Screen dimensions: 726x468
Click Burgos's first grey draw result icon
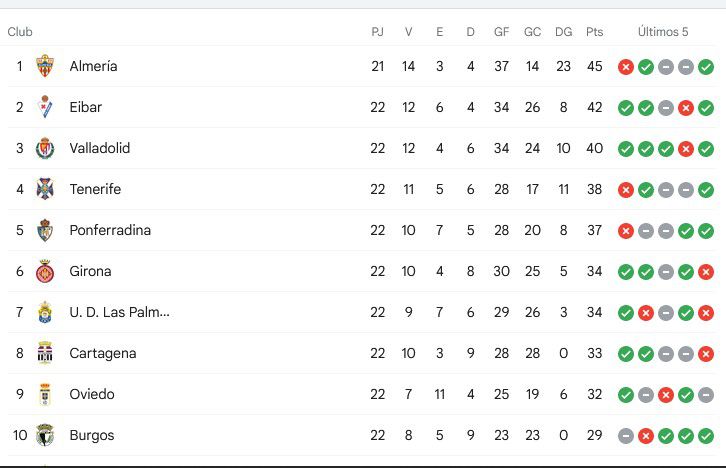coord(626,436)
